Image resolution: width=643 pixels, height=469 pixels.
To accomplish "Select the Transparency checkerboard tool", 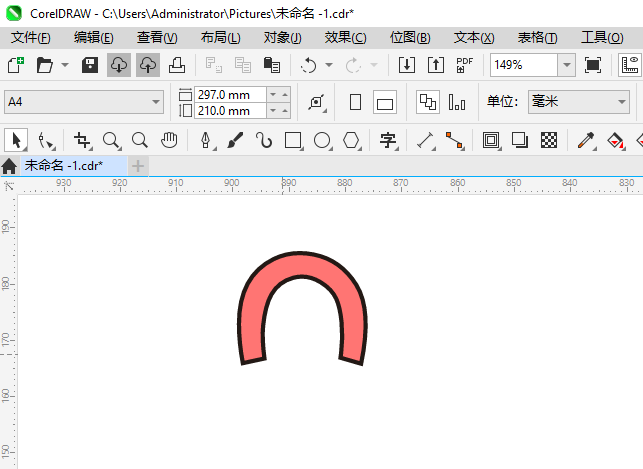I will pyautogui.click(x=549, y=140).
